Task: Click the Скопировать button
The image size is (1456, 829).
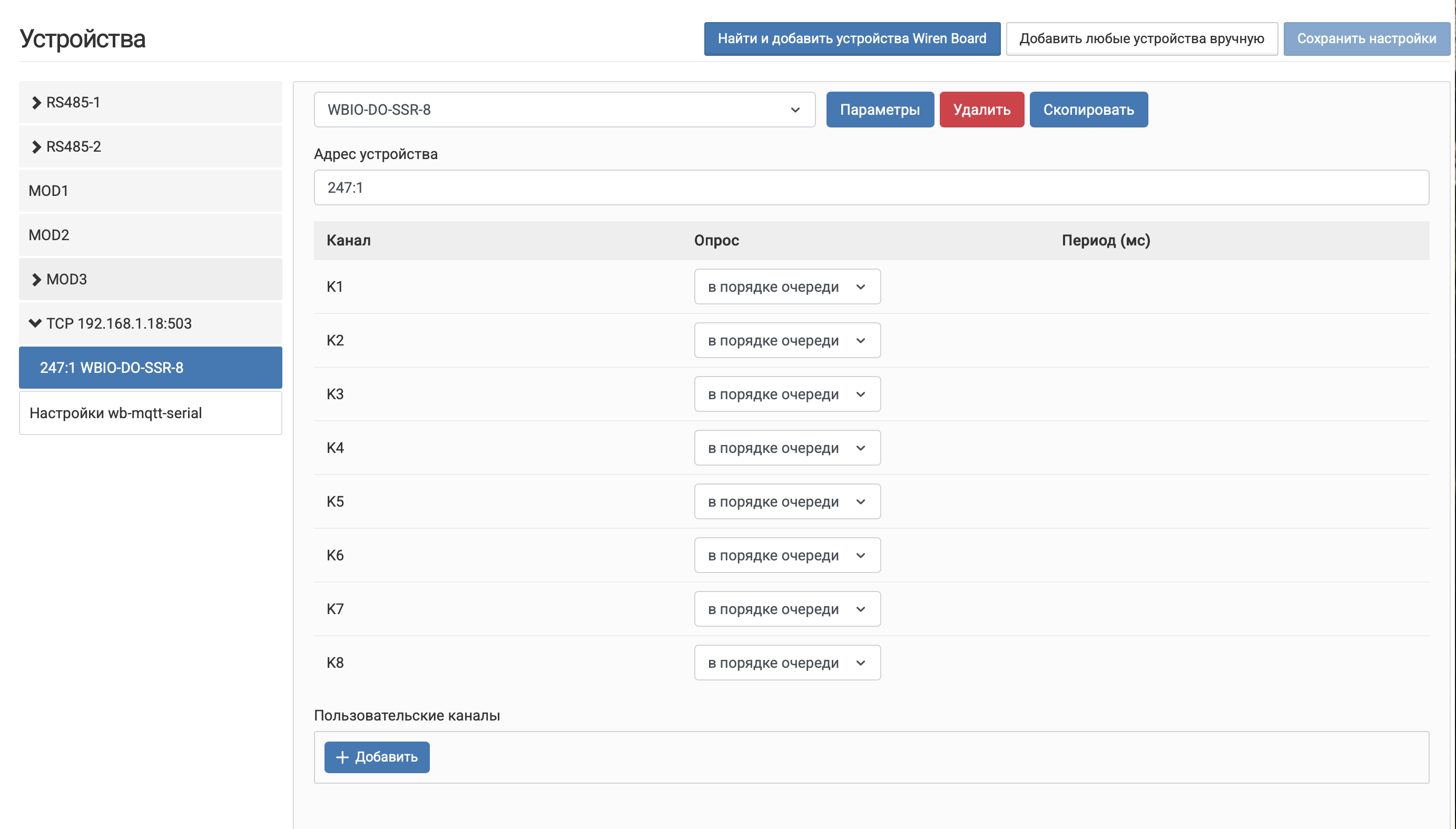Action: pyautogui.click(x=1088, y=110)
